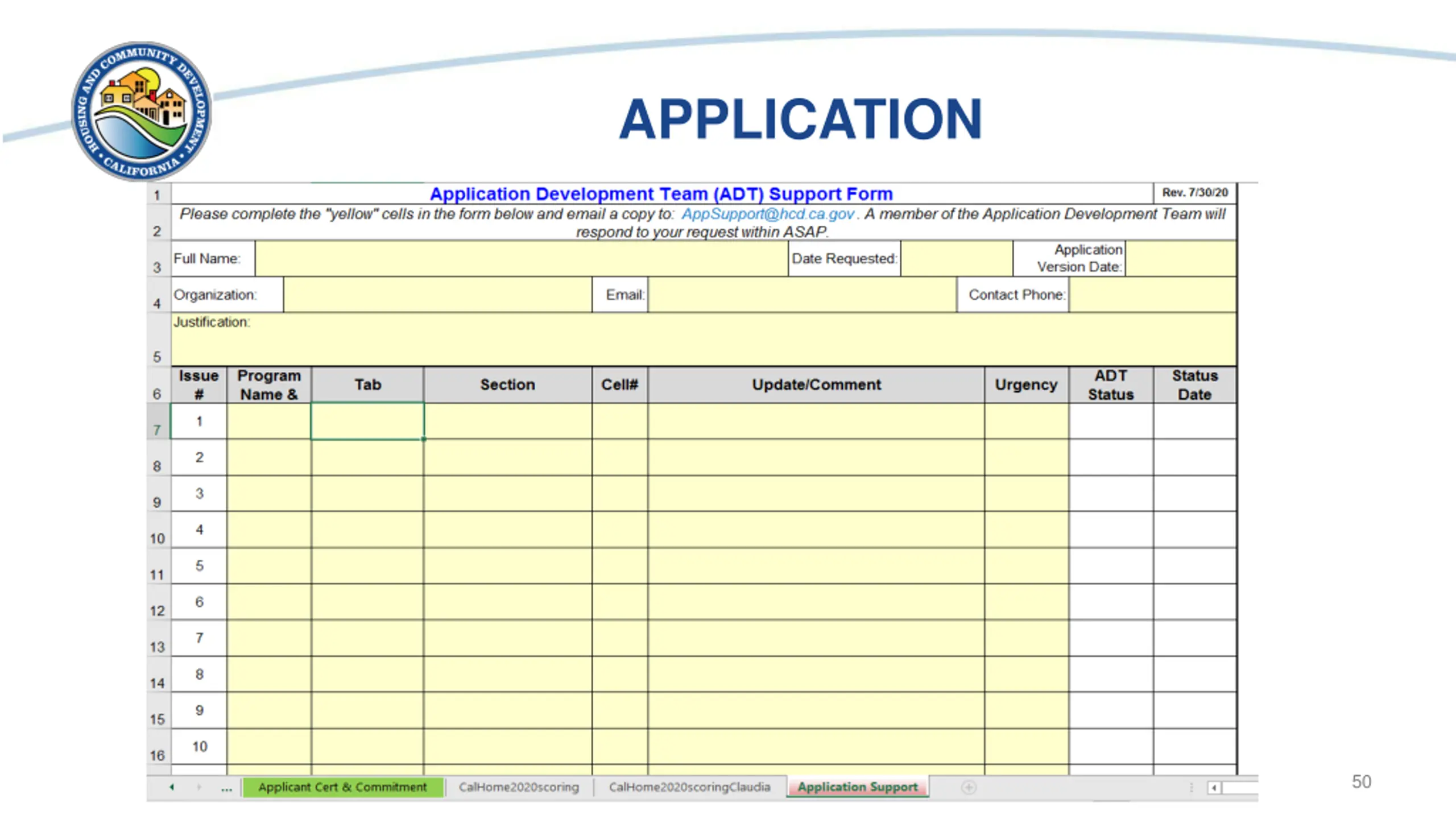Click the Date Requested input cell
Screen dimensions: 1456x819
[x=957, y=259]
